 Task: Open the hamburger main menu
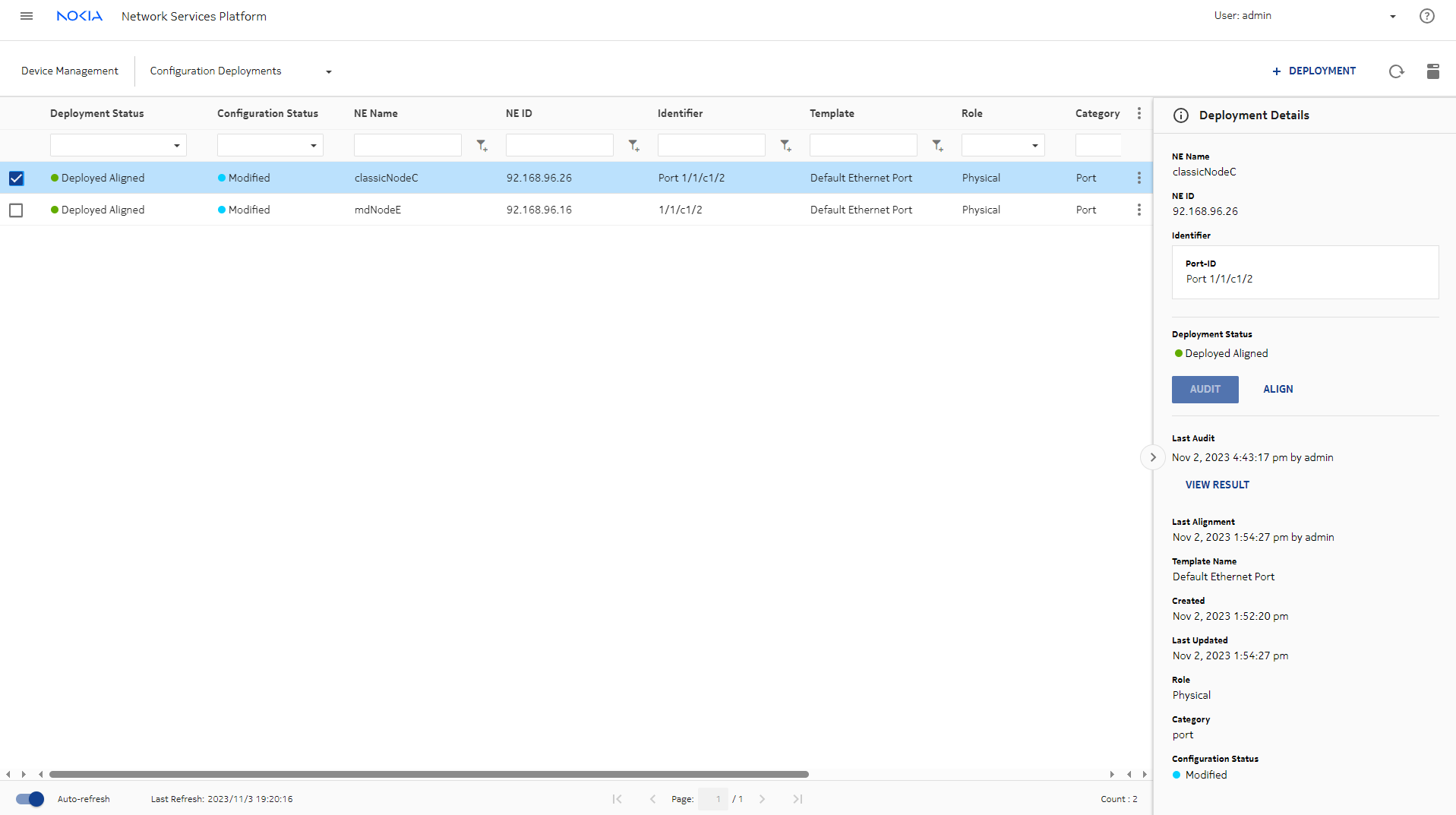click(27, 16)
